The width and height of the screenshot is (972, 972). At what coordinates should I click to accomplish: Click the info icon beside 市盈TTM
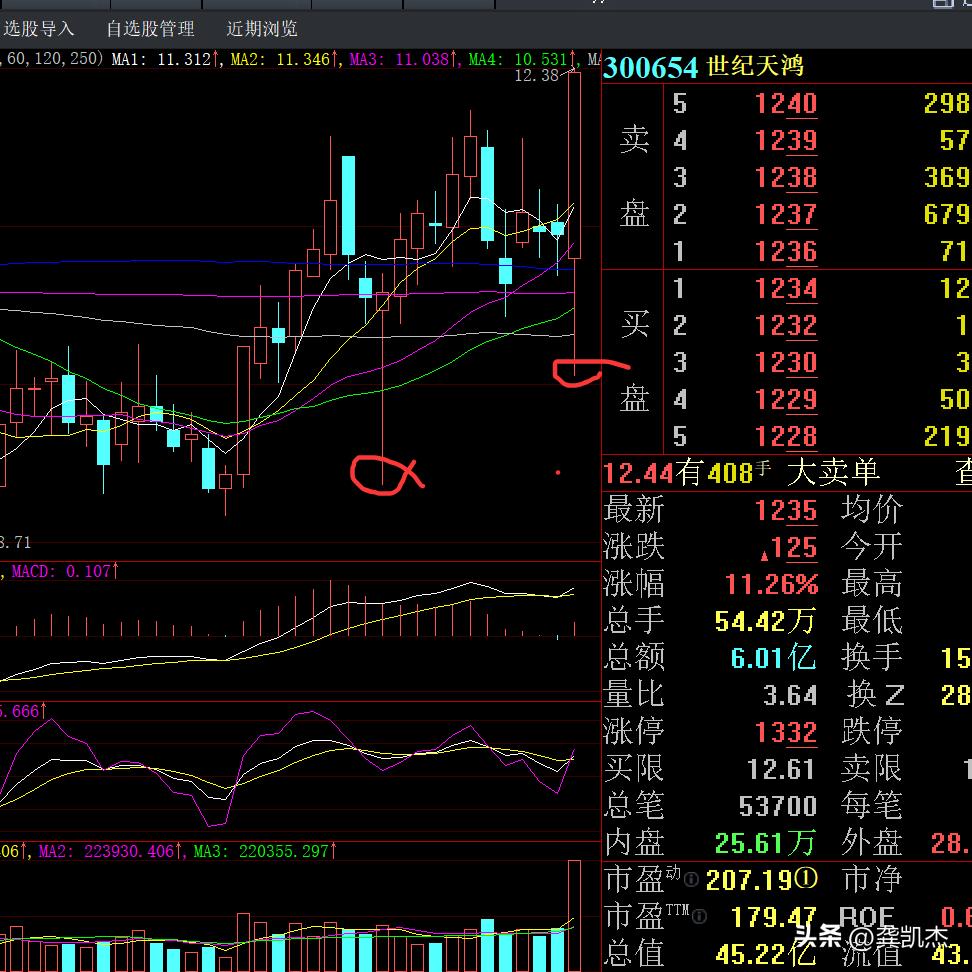coord(699,916)
